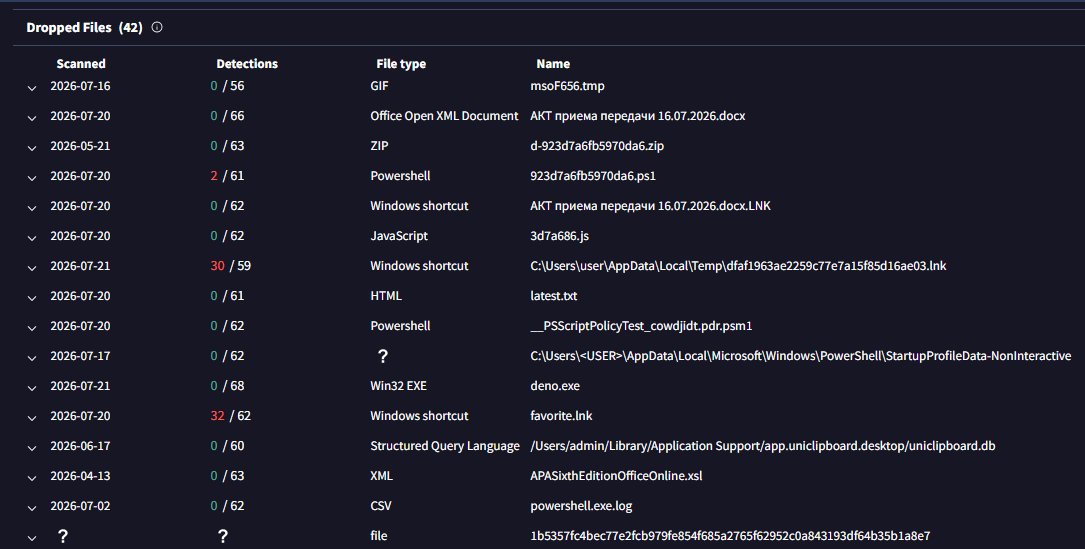Click the 0 / 66 detections value
Screen dimensions: 1085x549
tap(227, 116)
